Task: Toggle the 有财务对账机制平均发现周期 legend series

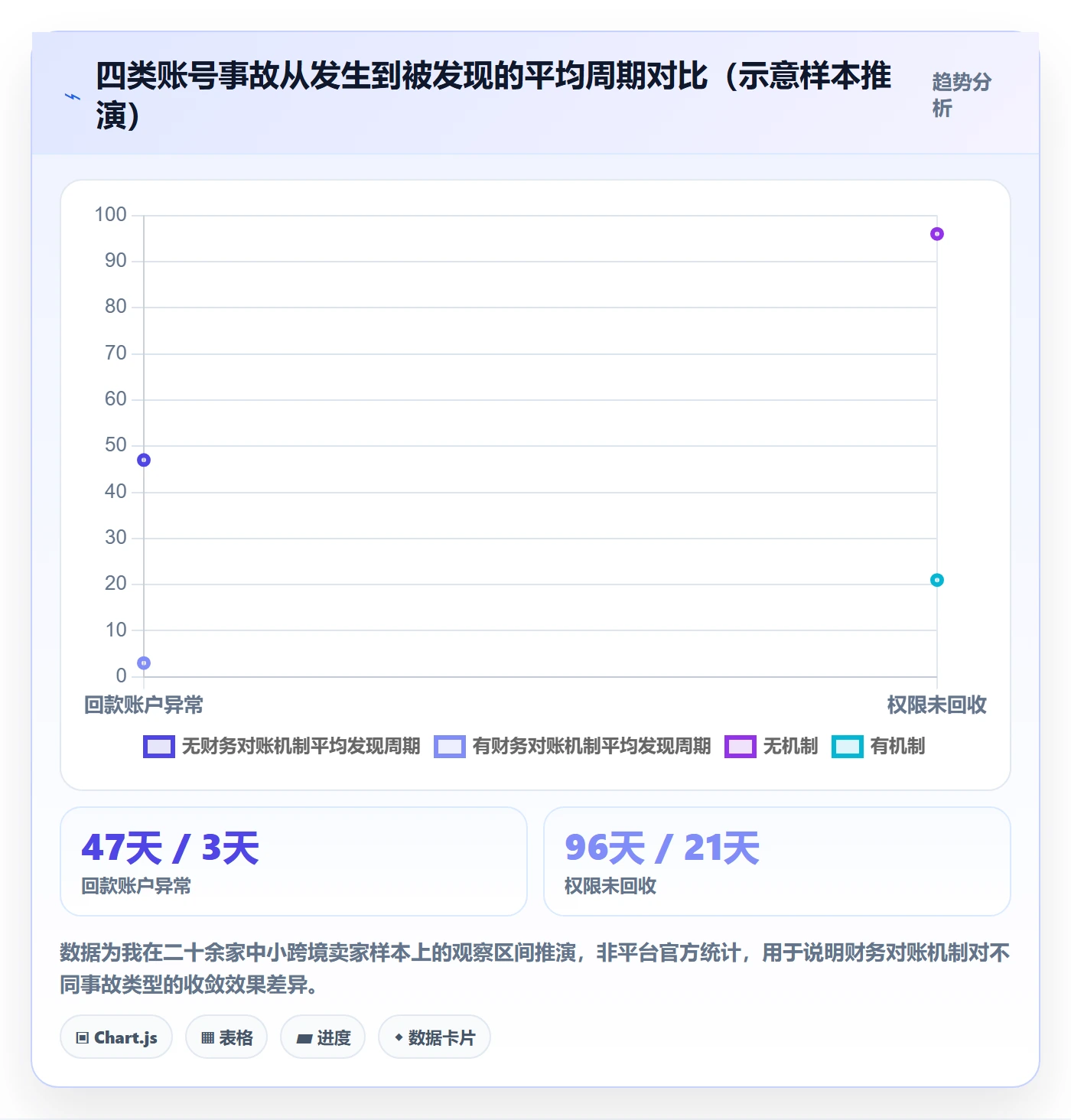Action: point(572,746)
